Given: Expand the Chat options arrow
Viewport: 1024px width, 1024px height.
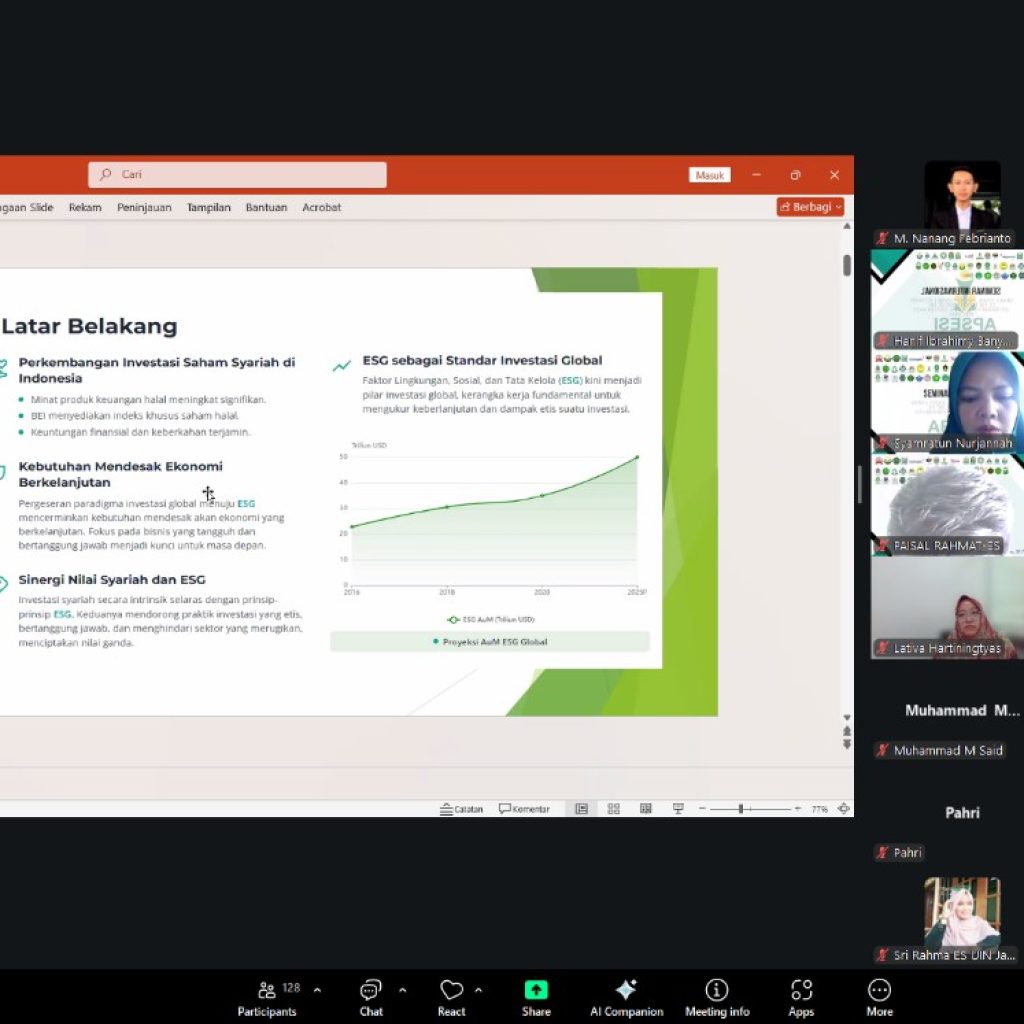Looking at the screenshot, I should 402,990.
